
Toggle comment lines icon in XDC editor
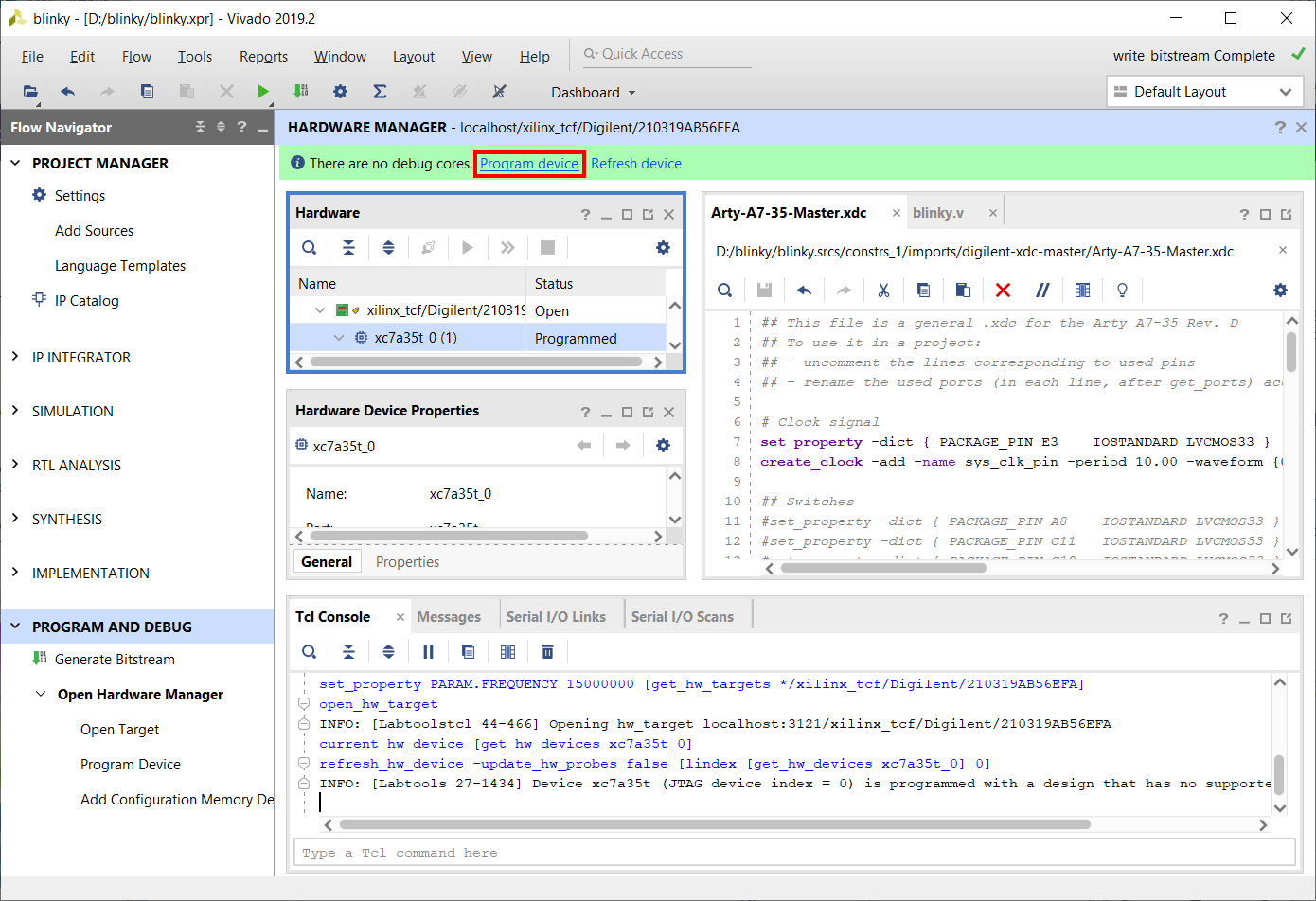click(x=1042, y=290)
